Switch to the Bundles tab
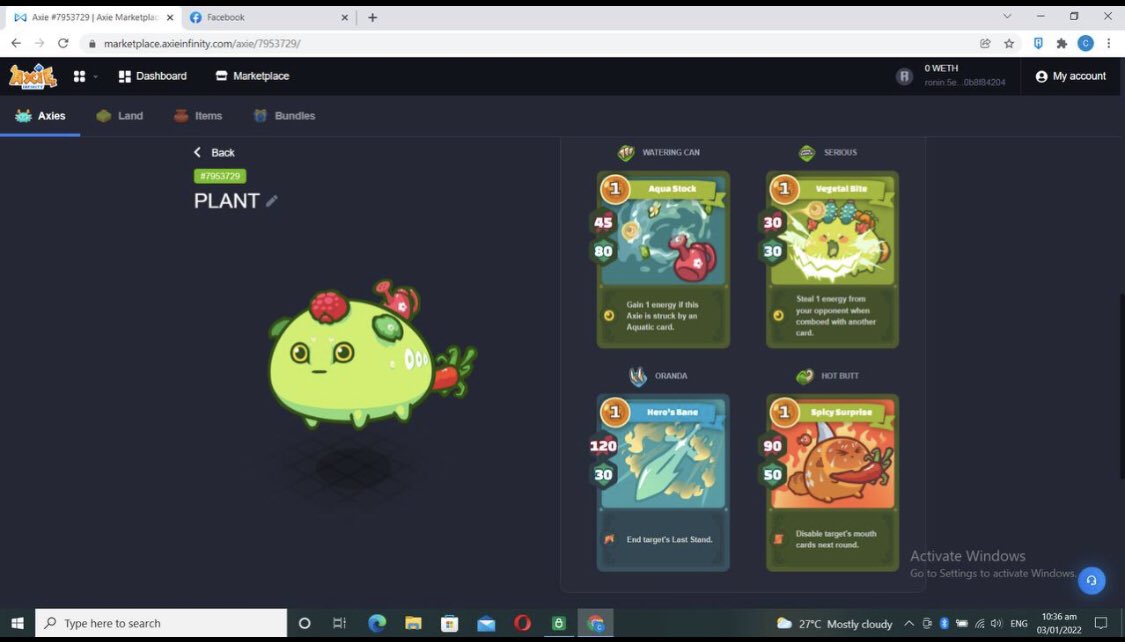Image resolution: width=1125 pixels, height=642 pixels. (284, 115)
